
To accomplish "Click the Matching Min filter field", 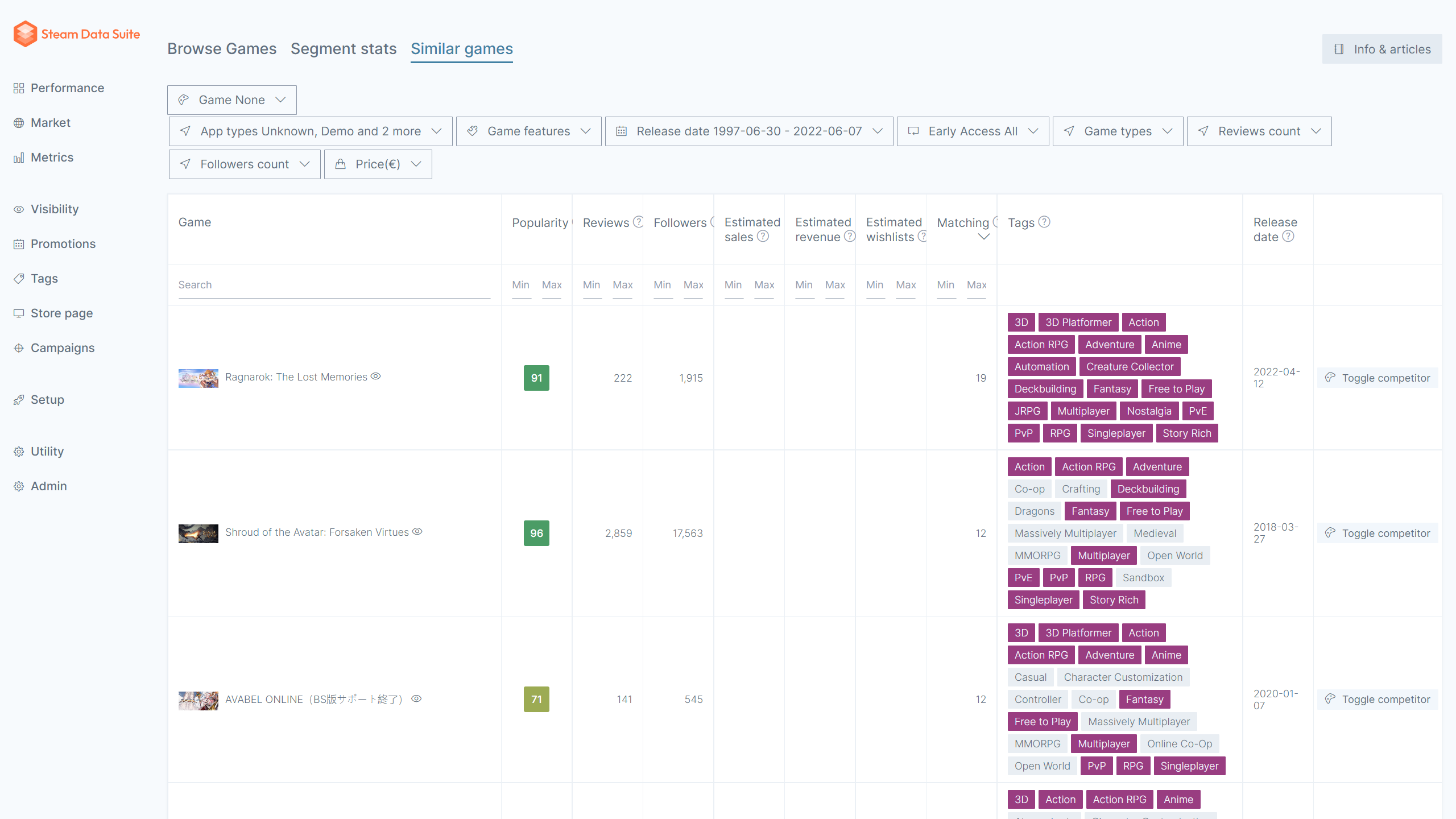I will pyautogui.click(x=946, y=285).
